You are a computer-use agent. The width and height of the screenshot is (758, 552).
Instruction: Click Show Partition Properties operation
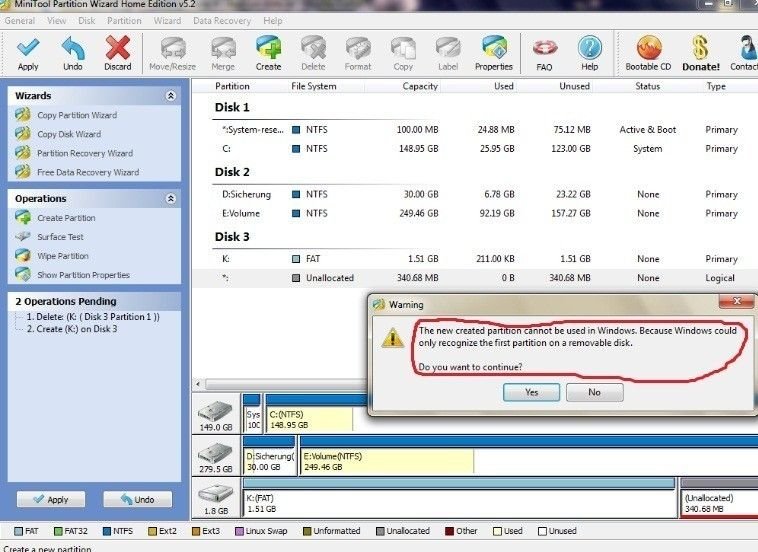pyautogui.click(x=84, y=275)
